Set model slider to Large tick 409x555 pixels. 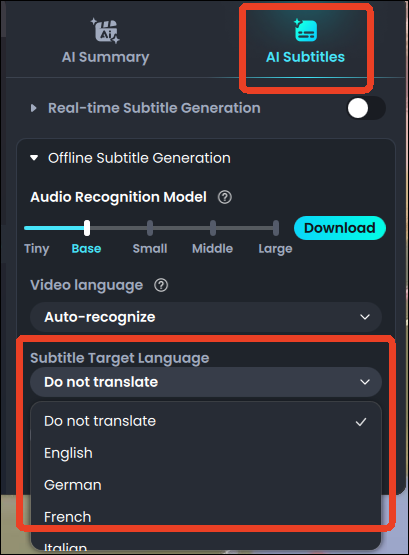point(276,228)
